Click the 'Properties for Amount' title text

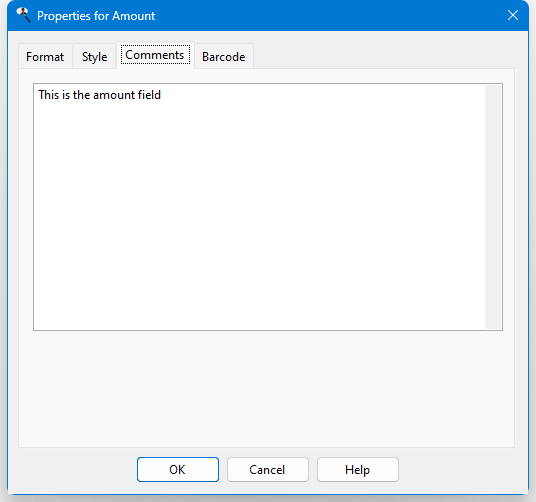coord(96,16)
